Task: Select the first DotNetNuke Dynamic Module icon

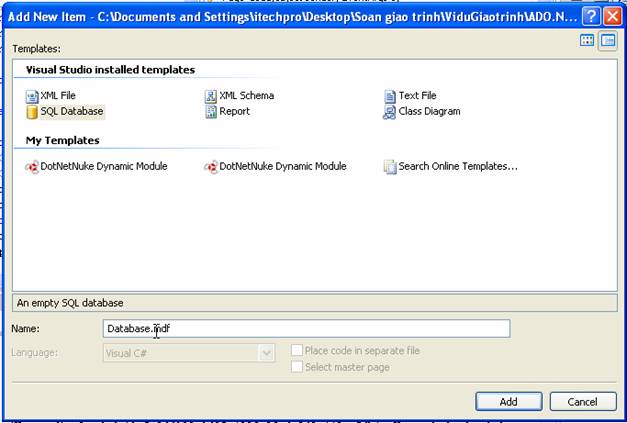Action: coord(32,167)
